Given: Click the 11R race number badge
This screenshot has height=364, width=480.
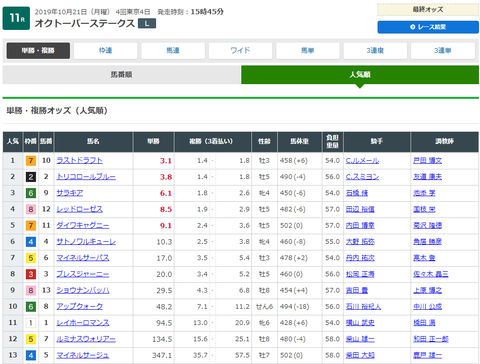Looking at the screenshot, I should coord(16,18).
